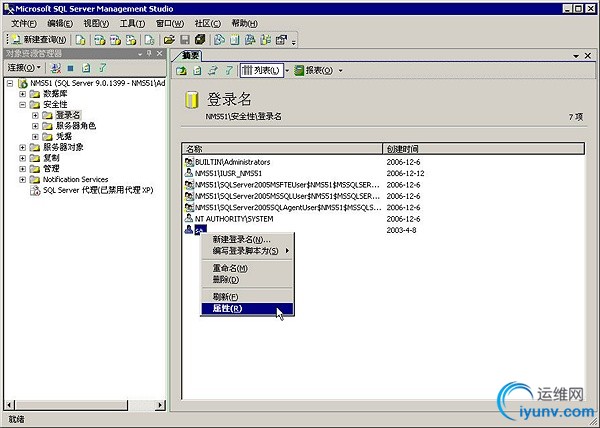Open the 连接(O) connect dropdown

(24, 68)
